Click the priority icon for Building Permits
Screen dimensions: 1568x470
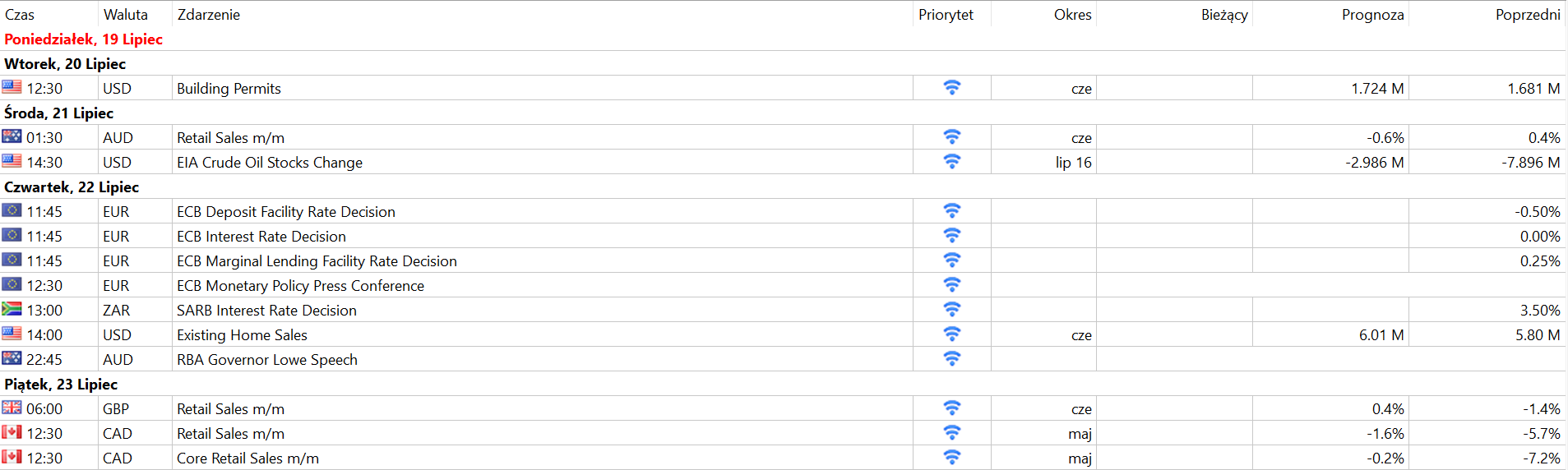[951, 87]
